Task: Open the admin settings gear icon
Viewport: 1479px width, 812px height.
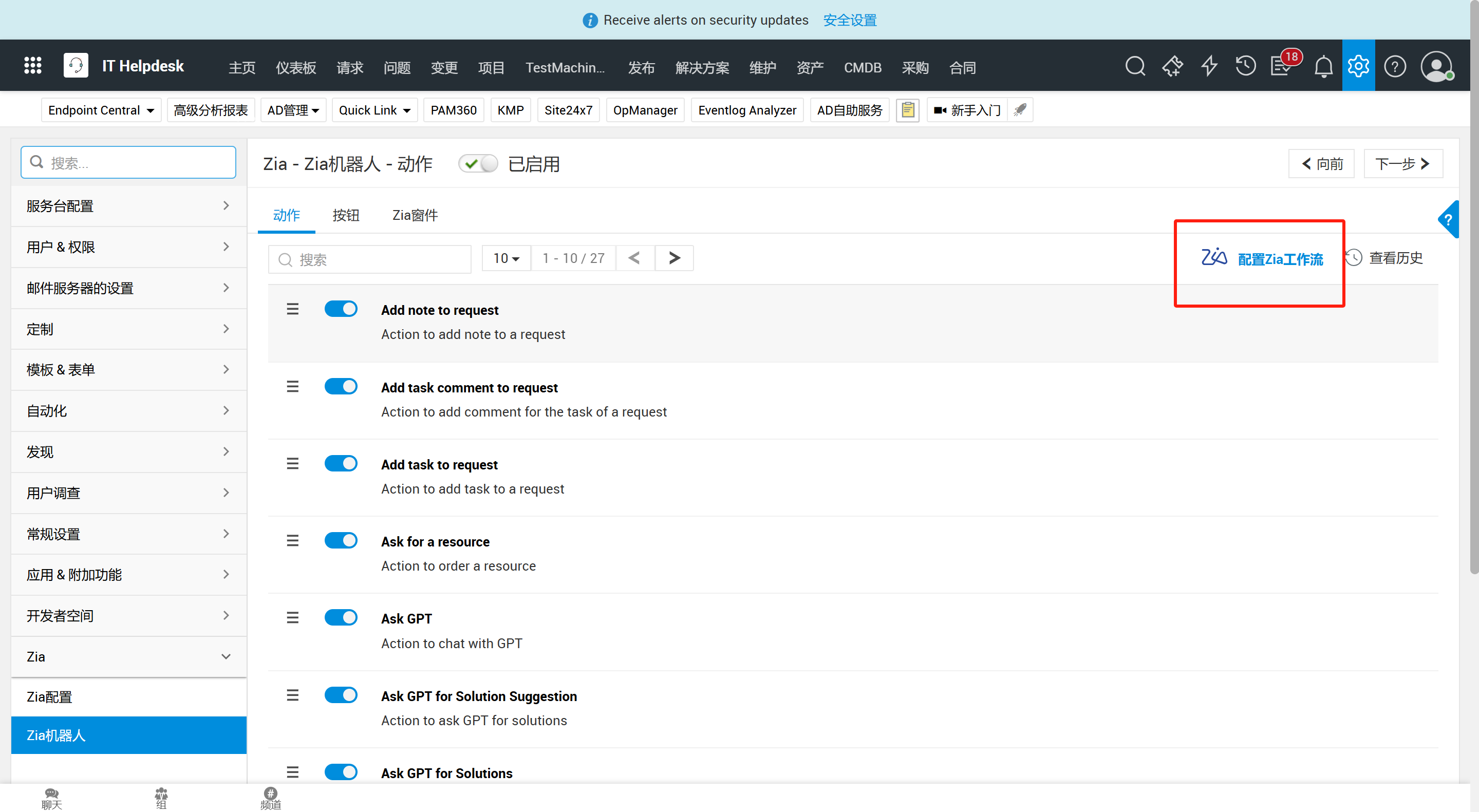Action: (1358, 66)
